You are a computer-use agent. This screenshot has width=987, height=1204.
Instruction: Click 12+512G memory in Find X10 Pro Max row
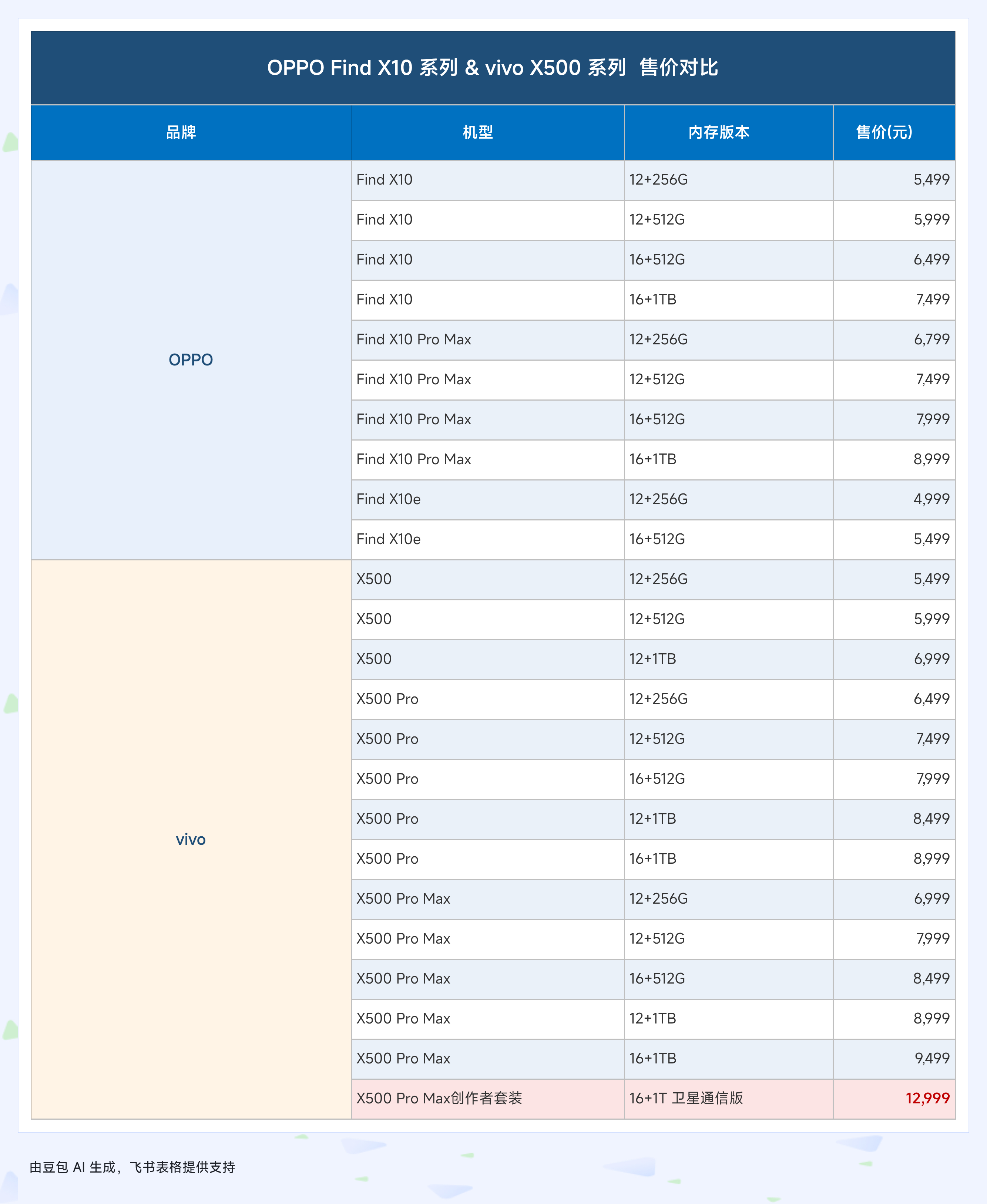tap(728, 380)
